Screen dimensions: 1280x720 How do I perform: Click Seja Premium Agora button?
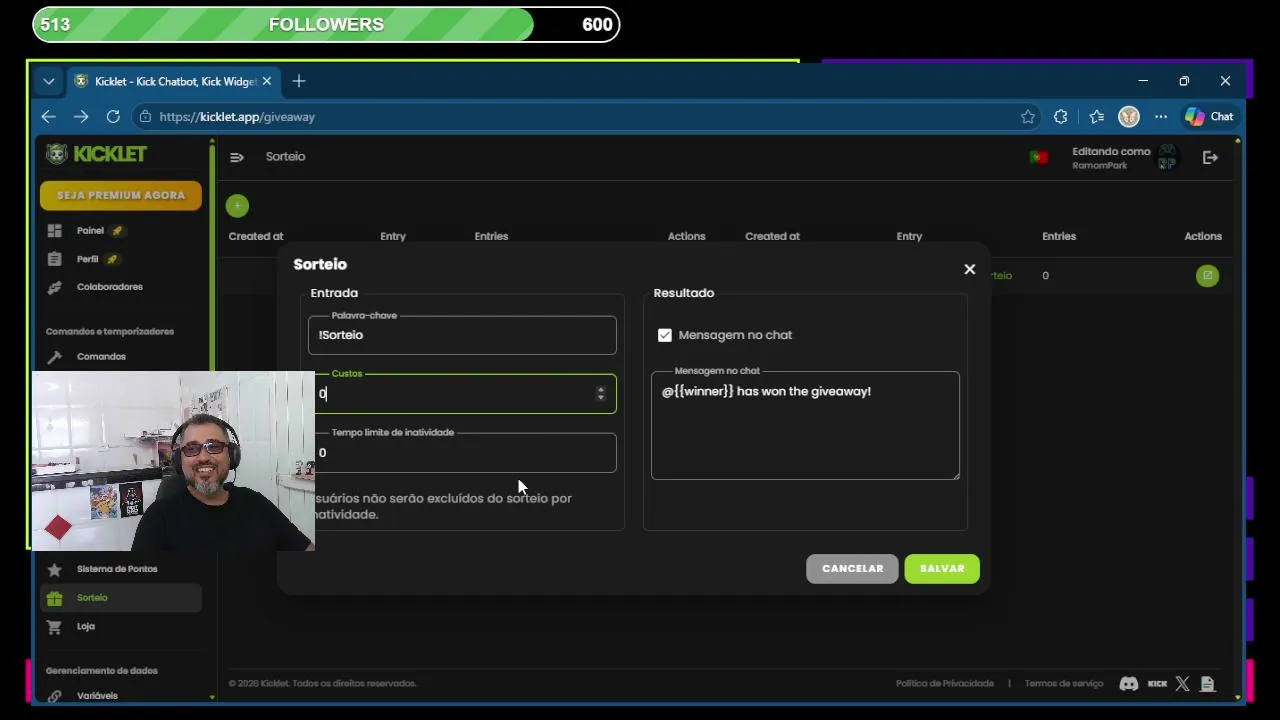coord(121,195)
